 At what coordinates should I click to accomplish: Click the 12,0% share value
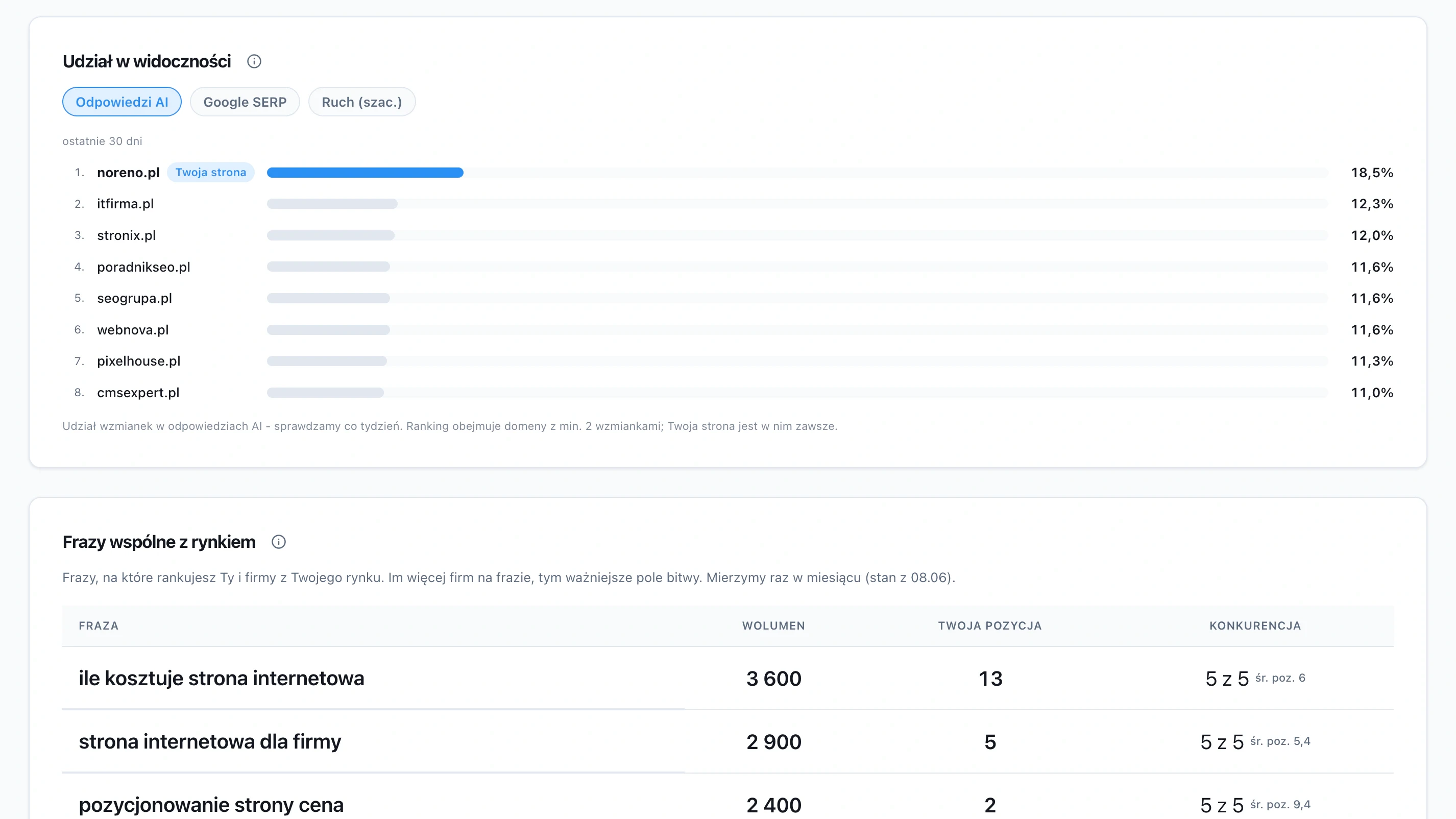[x=1372, y=235]
